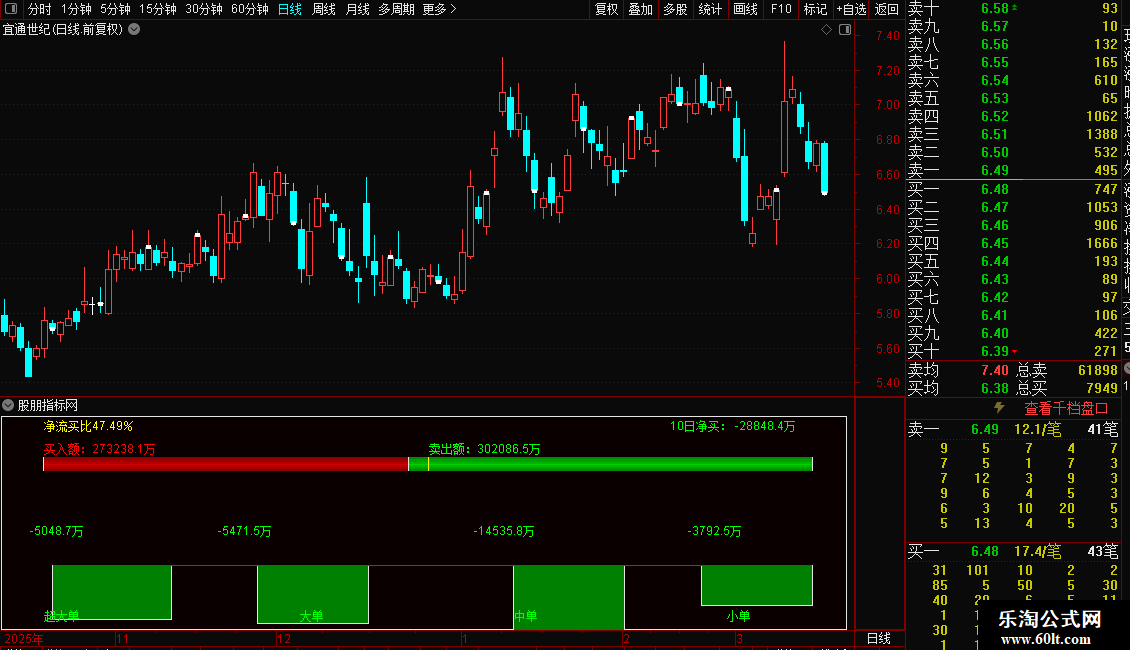The width and height of the screenshot is (1130, 650).
Task: Click the -14535.8万 value
Action: (x=504, y=531)
